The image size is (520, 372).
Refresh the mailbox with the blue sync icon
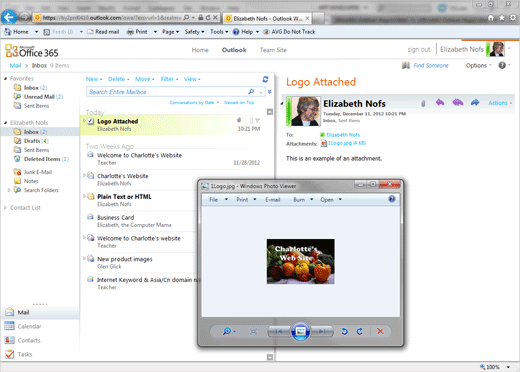coord(265,79)
